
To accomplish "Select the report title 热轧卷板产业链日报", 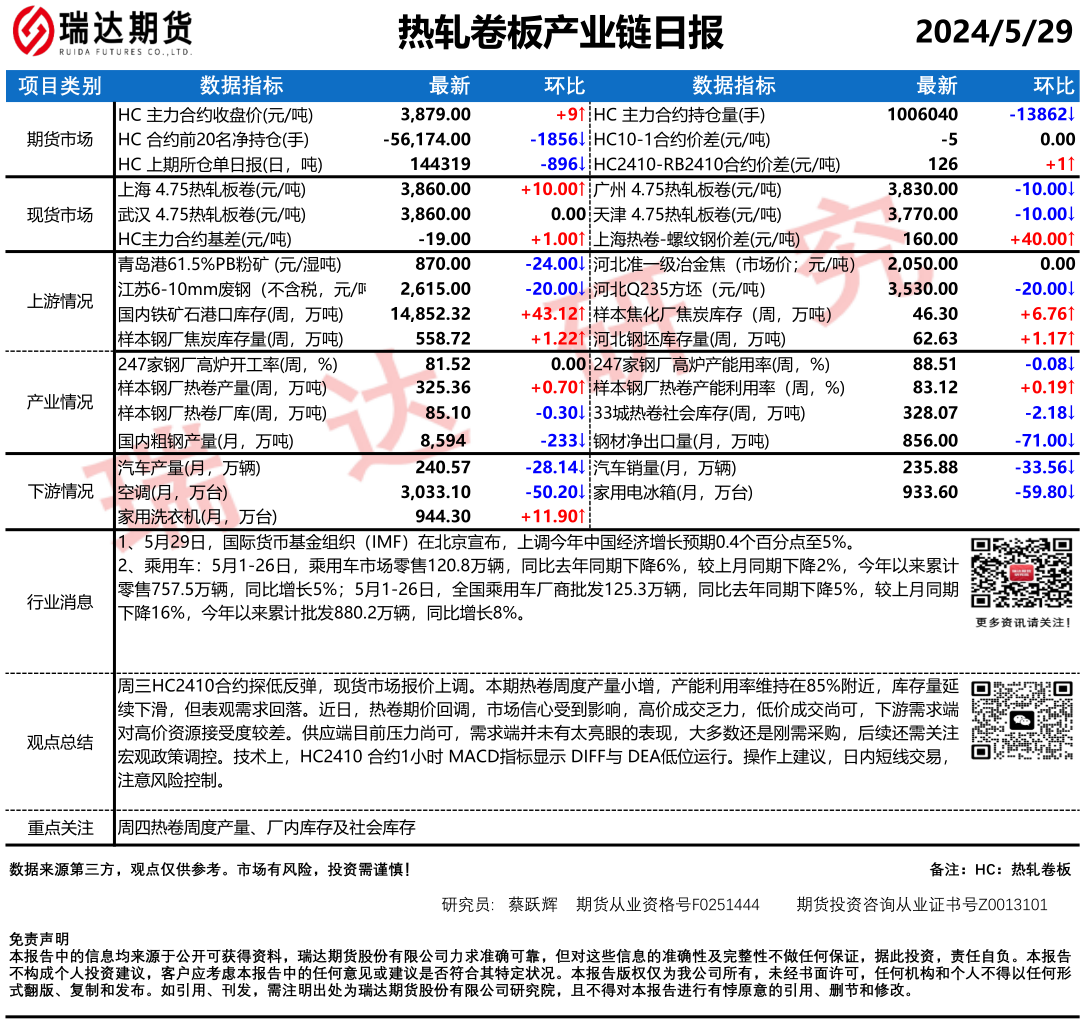I will pyautogui.click(x=560, y=33).
